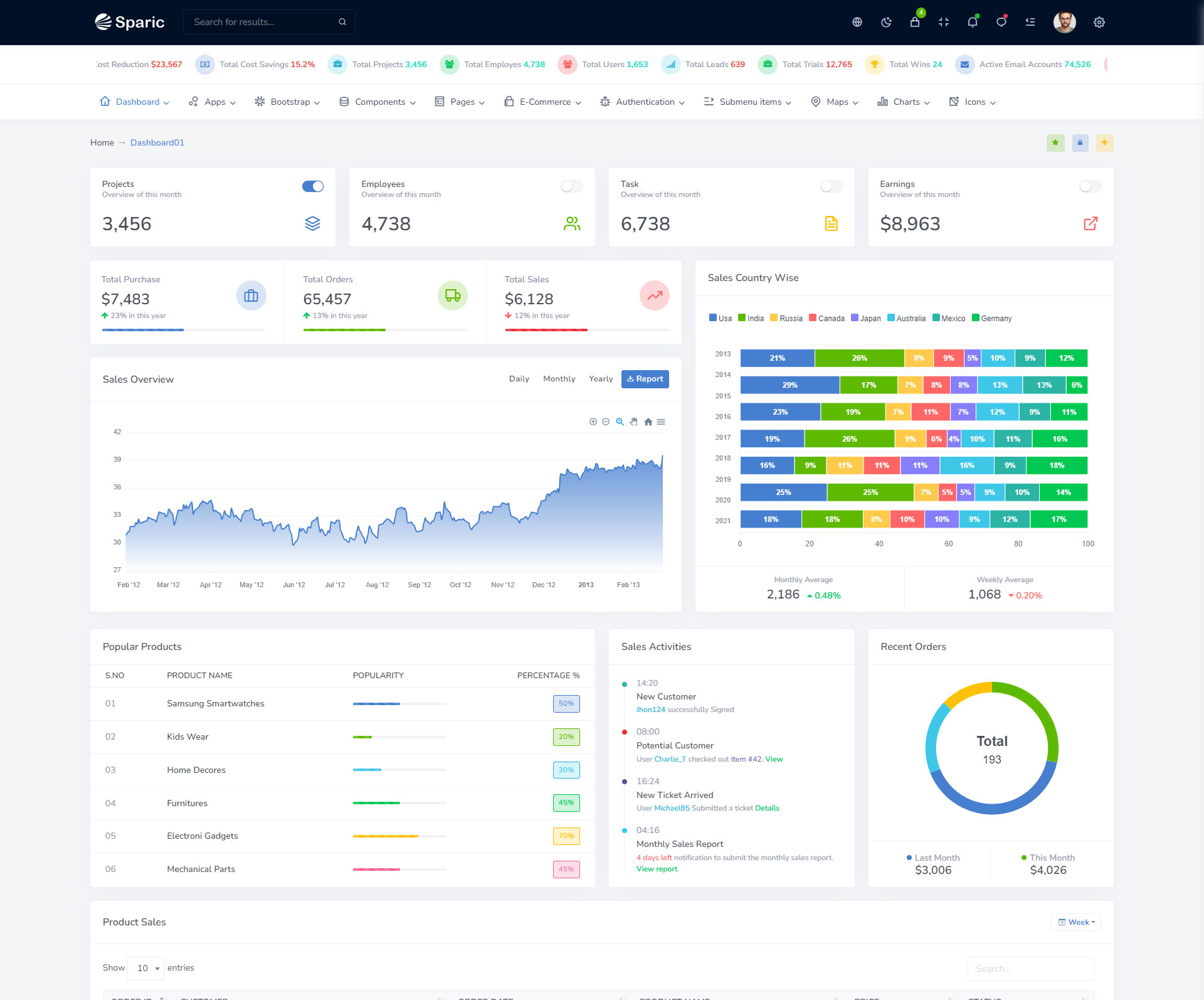Click the Report download button

645,379
